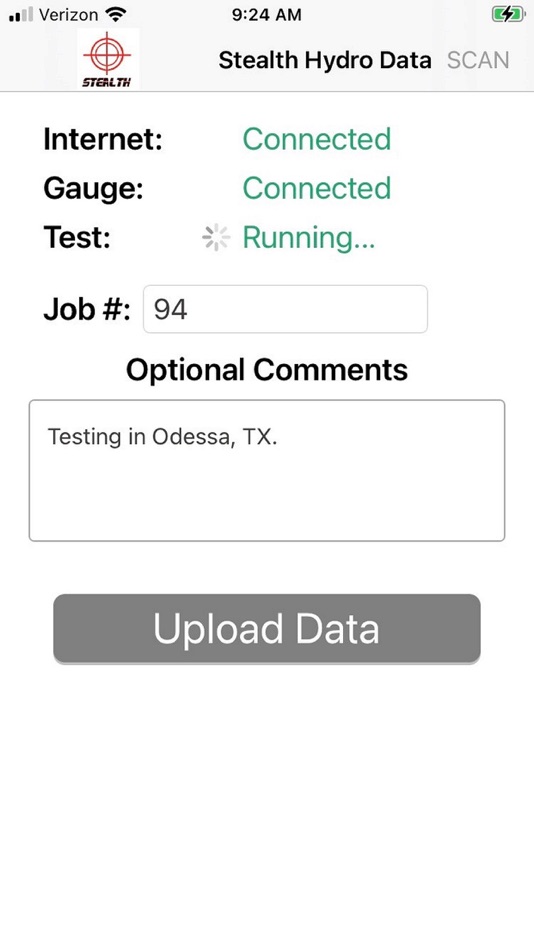Image resolution: width=534 pixels, height=950 pixels.
Task: Tap the 9:24 AM clock
Action: (x=267, y=15)
